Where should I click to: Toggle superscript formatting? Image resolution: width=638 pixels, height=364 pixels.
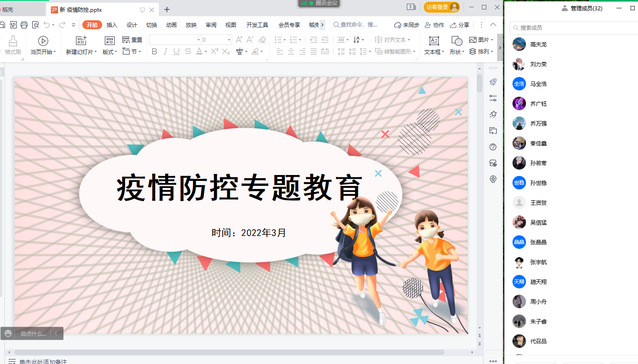214,52
